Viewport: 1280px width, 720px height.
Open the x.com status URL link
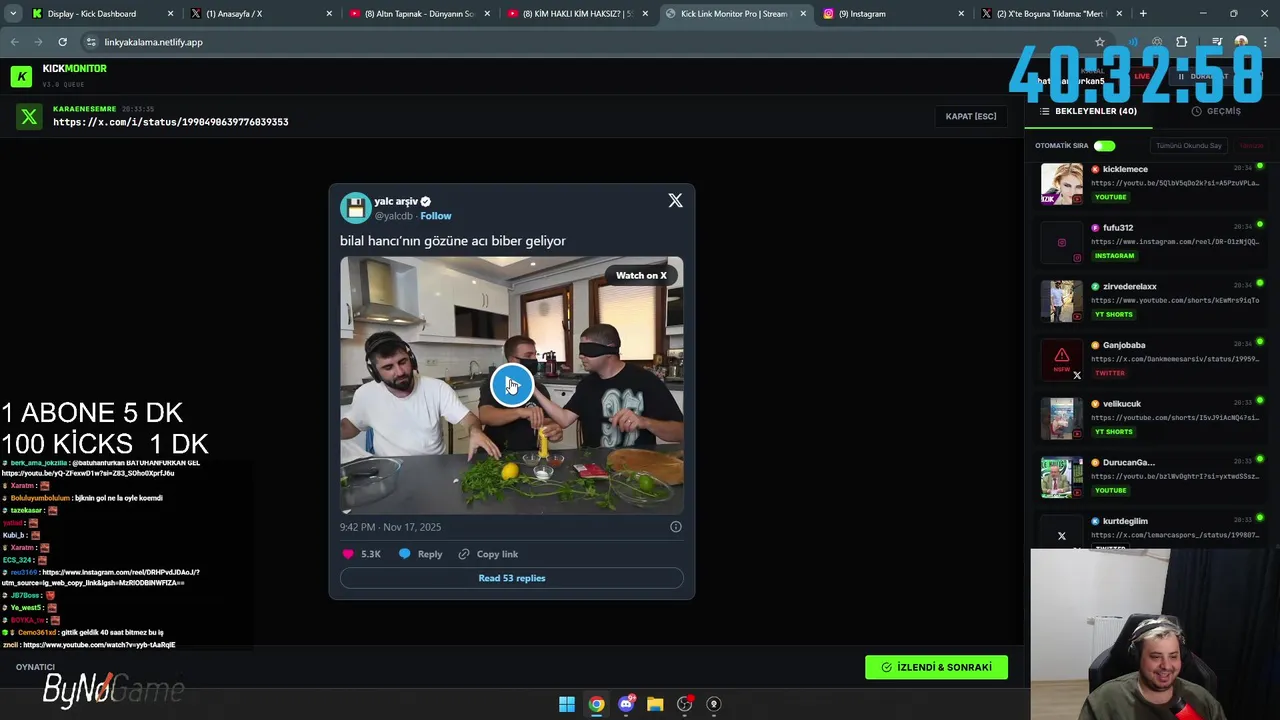click(171, 122)
